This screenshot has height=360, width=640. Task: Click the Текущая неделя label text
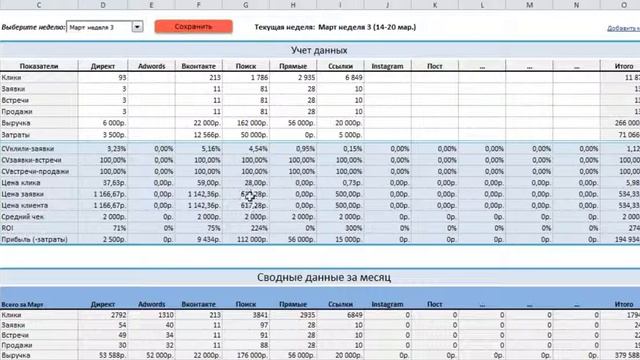pyautogui.click(x=284, y=27)
